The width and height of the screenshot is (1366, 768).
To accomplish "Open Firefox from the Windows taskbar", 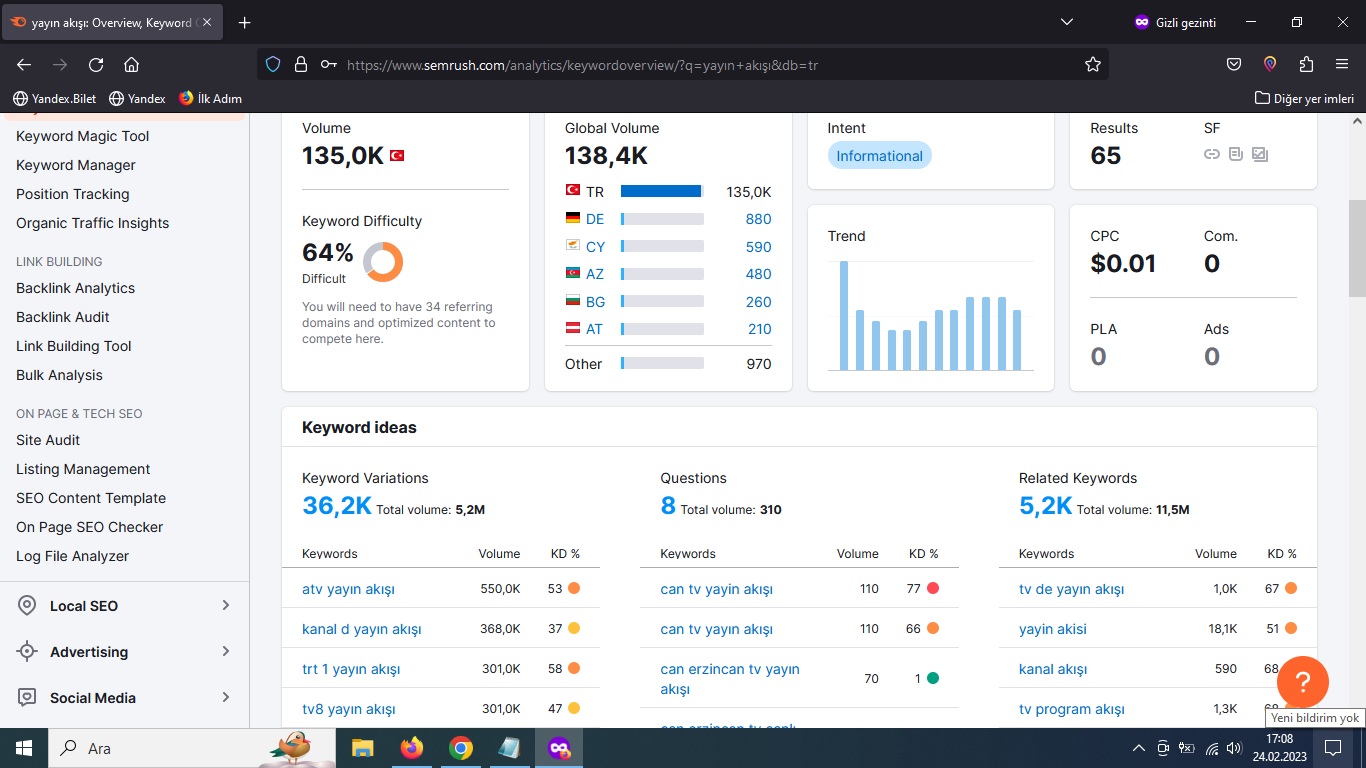I will click(411, 748).
